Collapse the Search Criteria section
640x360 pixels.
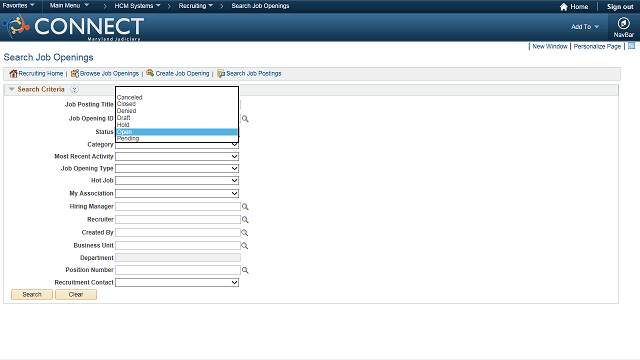(11, 89)
